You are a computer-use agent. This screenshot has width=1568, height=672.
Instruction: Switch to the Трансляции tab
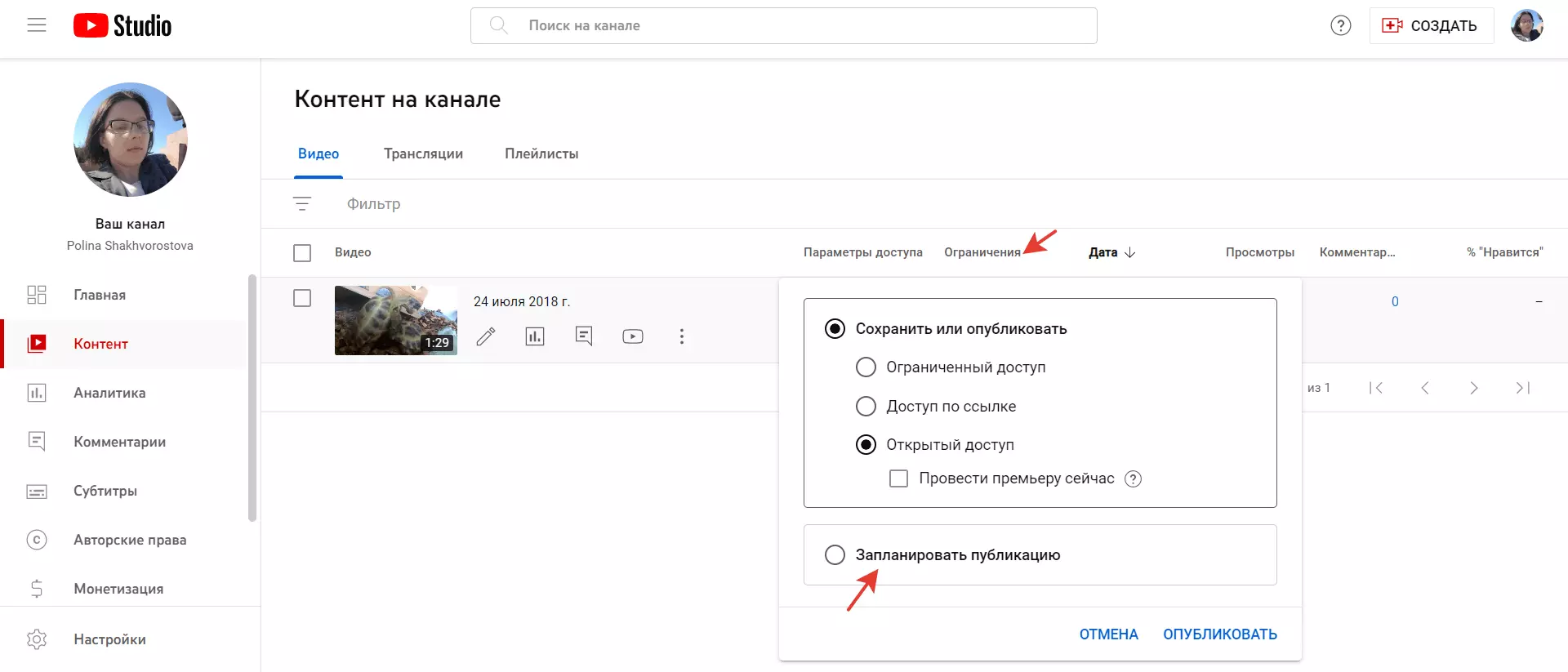point(423,154)
